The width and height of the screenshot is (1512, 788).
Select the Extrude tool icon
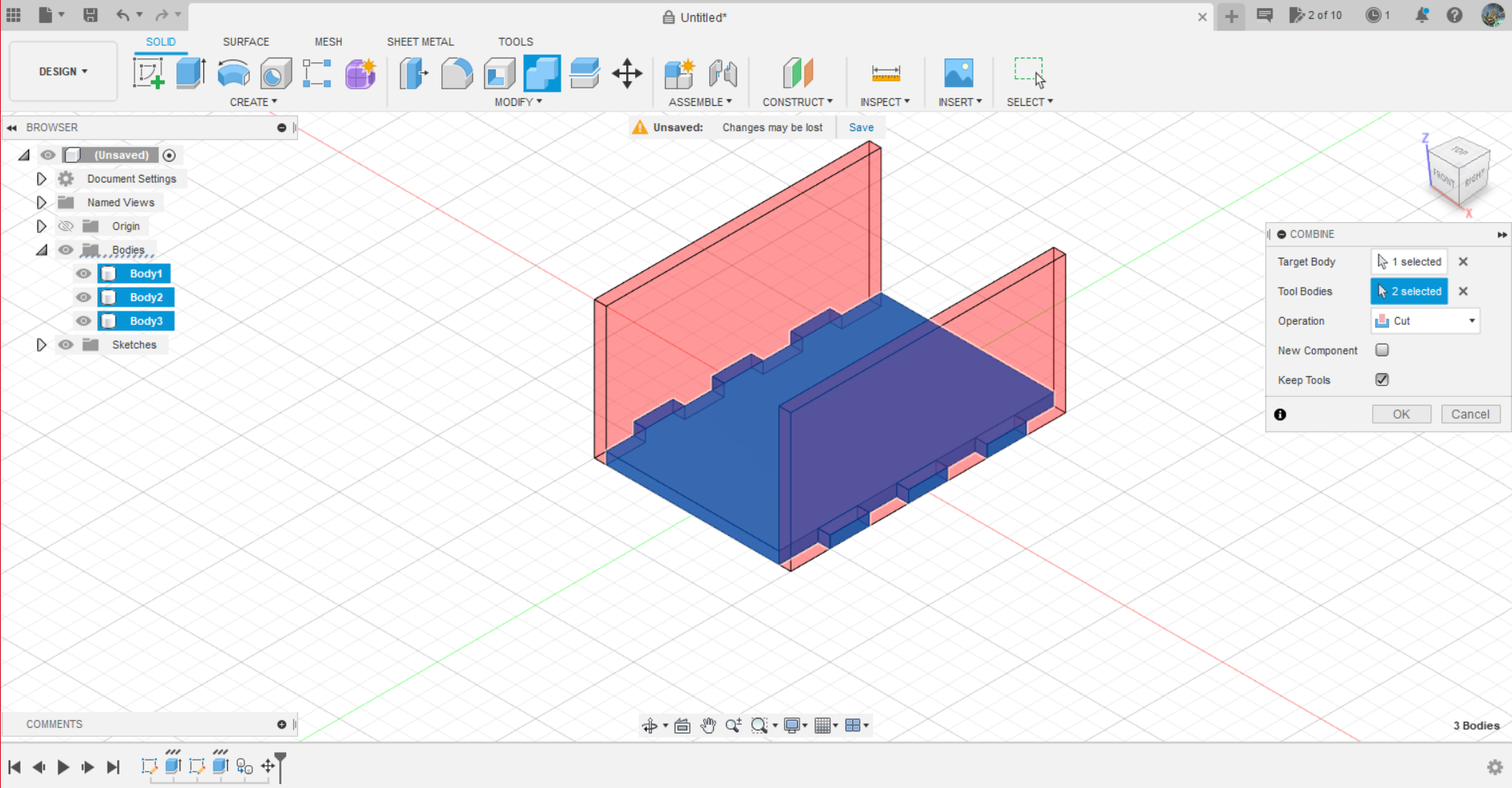click(191, 74)
